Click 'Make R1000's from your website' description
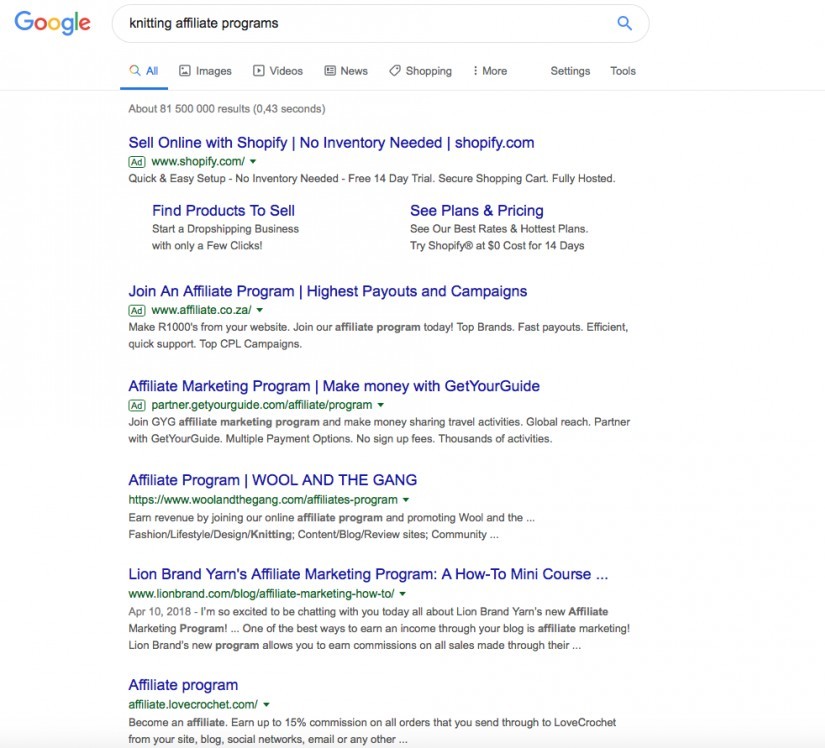The height and width of the screenshot is (748, 825). (378, 336)
